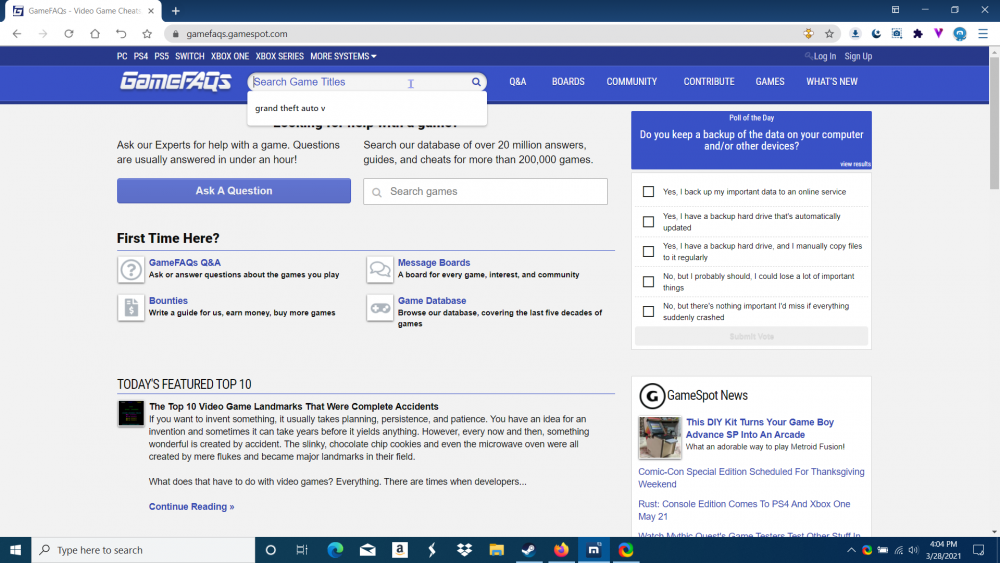Click poll 'view results' link

pyautogui.click(x=855, y=164)
